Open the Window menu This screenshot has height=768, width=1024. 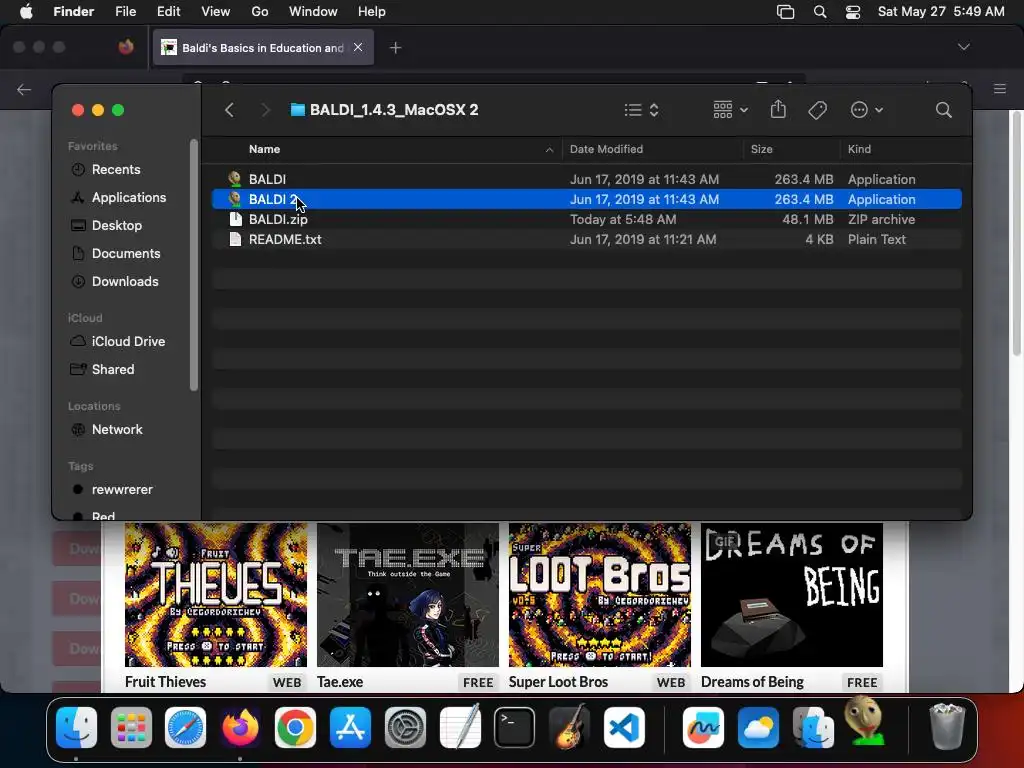313,12
